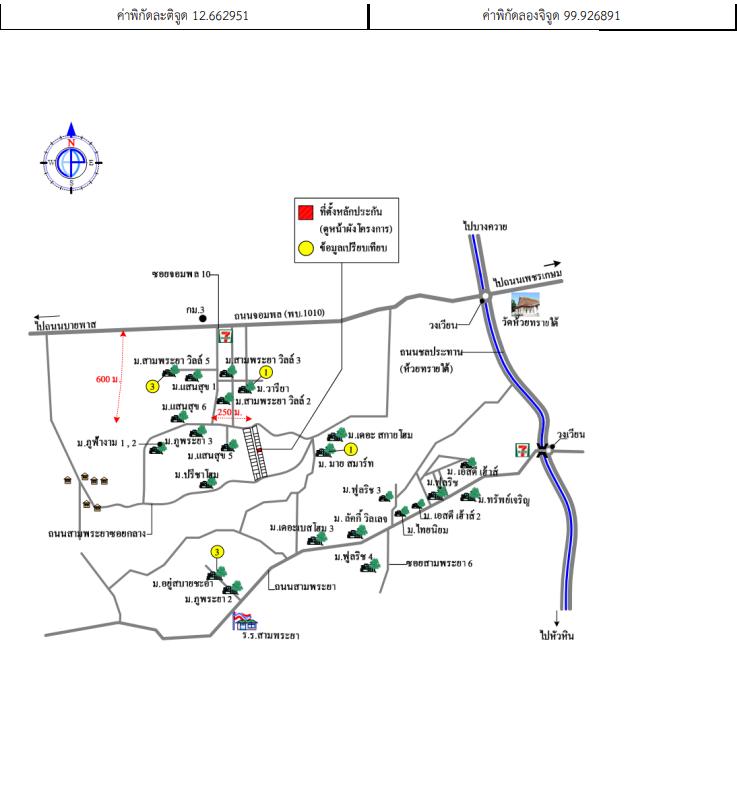
Task: Select yellow marker 1 next to ม.มาย สมาร์ท
Action: pos(351,450)
